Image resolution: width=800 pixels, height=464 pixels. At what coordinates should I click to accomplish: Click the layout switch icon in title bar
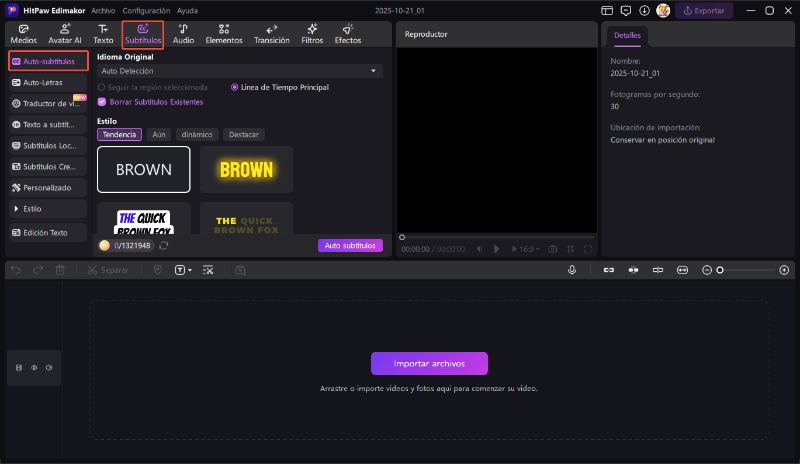(607, 10)
